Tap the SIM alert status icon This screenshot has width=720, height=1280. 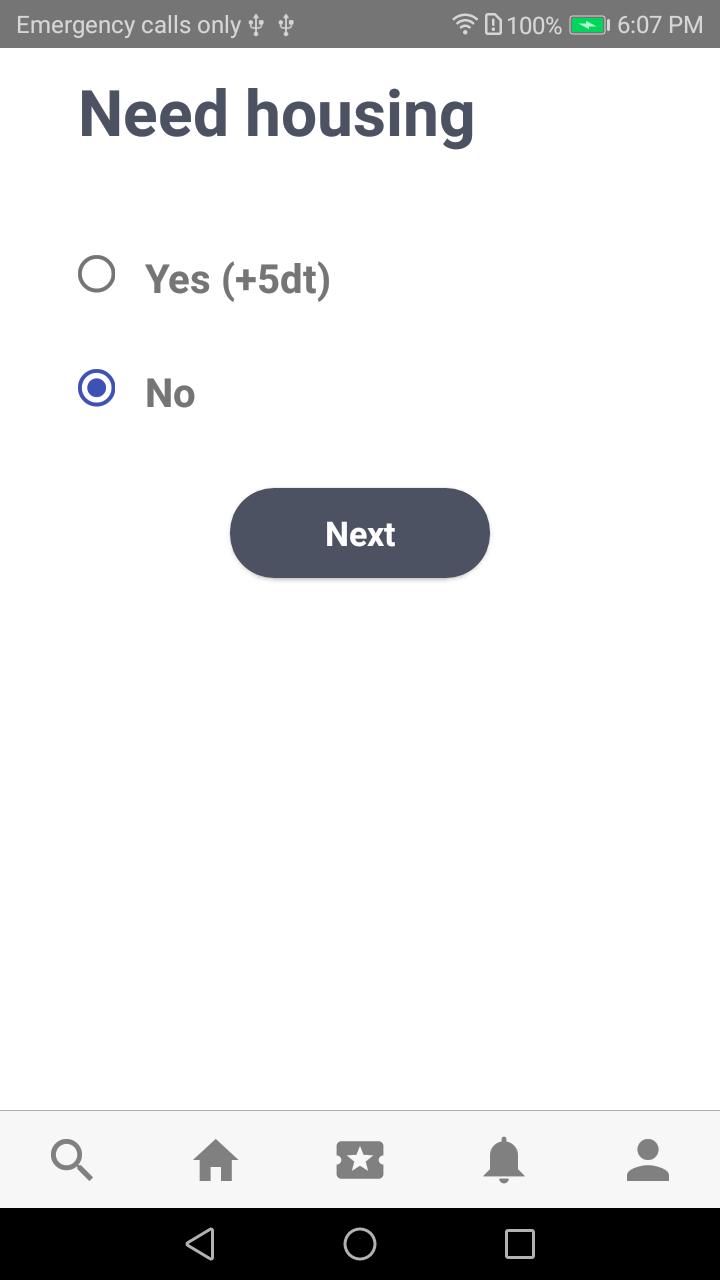(493, 24)
